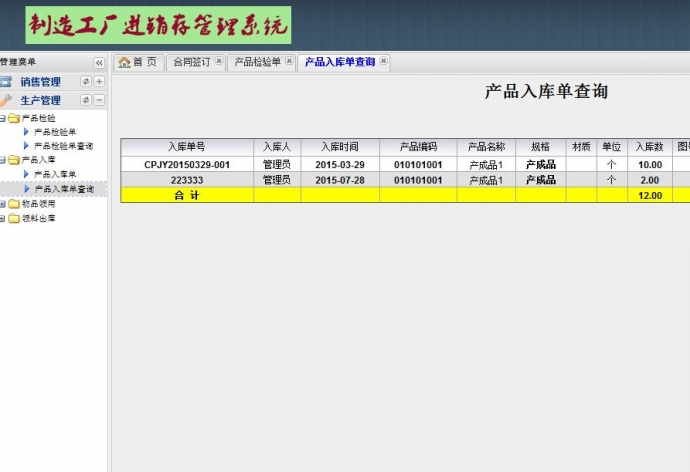This screenshot has width=690, height=472.
Task: Refresh the 生产管理 section
Action: 86,100
